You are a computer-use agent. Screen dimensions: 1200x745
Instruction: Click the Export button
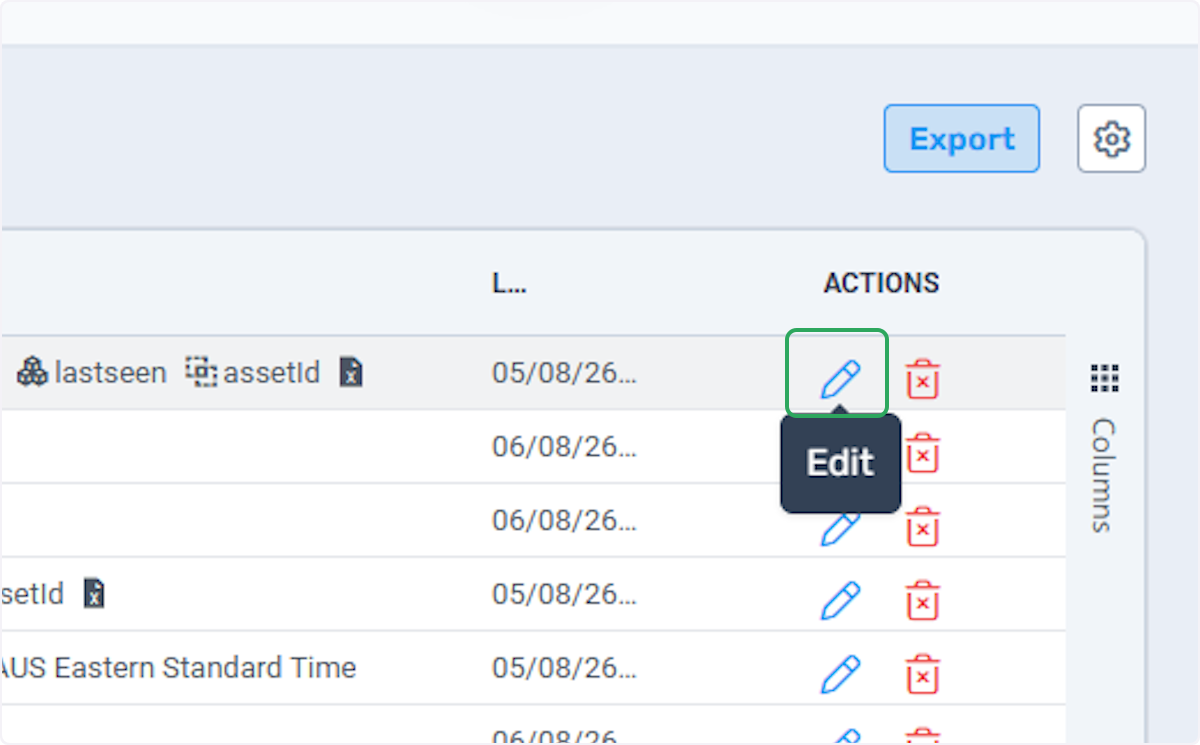pos(961,138)
